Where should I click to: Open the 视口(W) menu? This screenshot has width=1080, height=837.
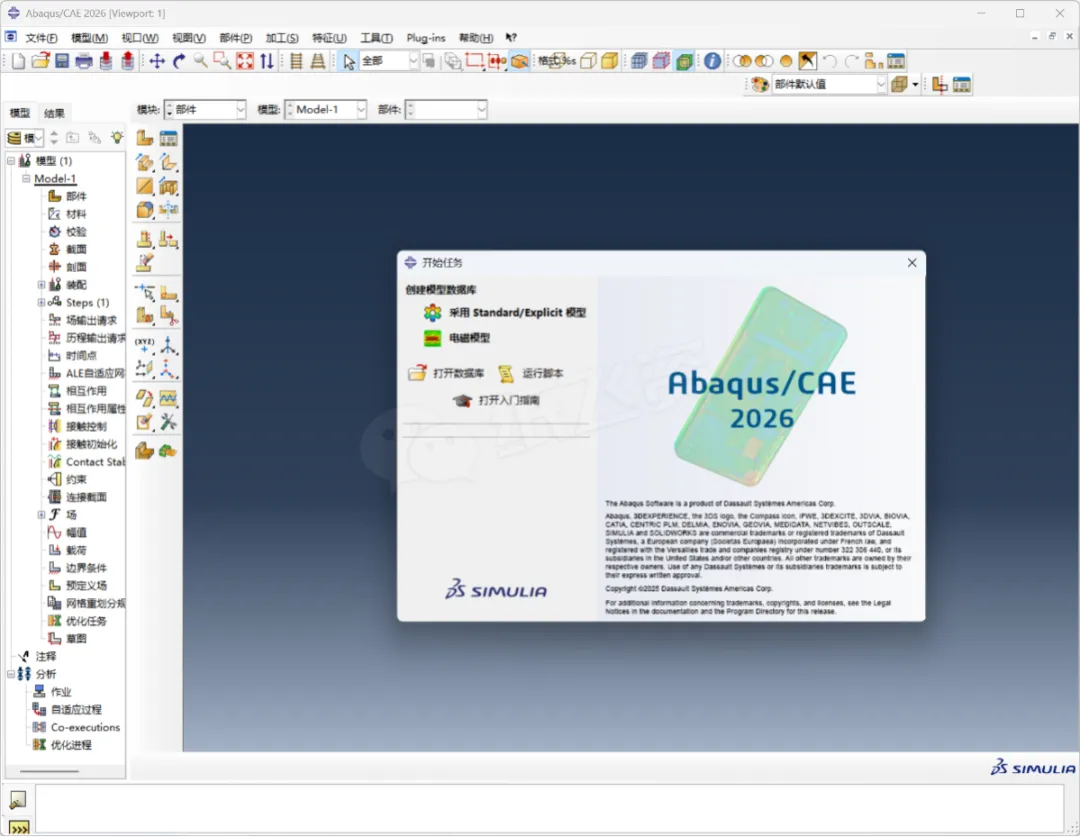coord(140,38)
